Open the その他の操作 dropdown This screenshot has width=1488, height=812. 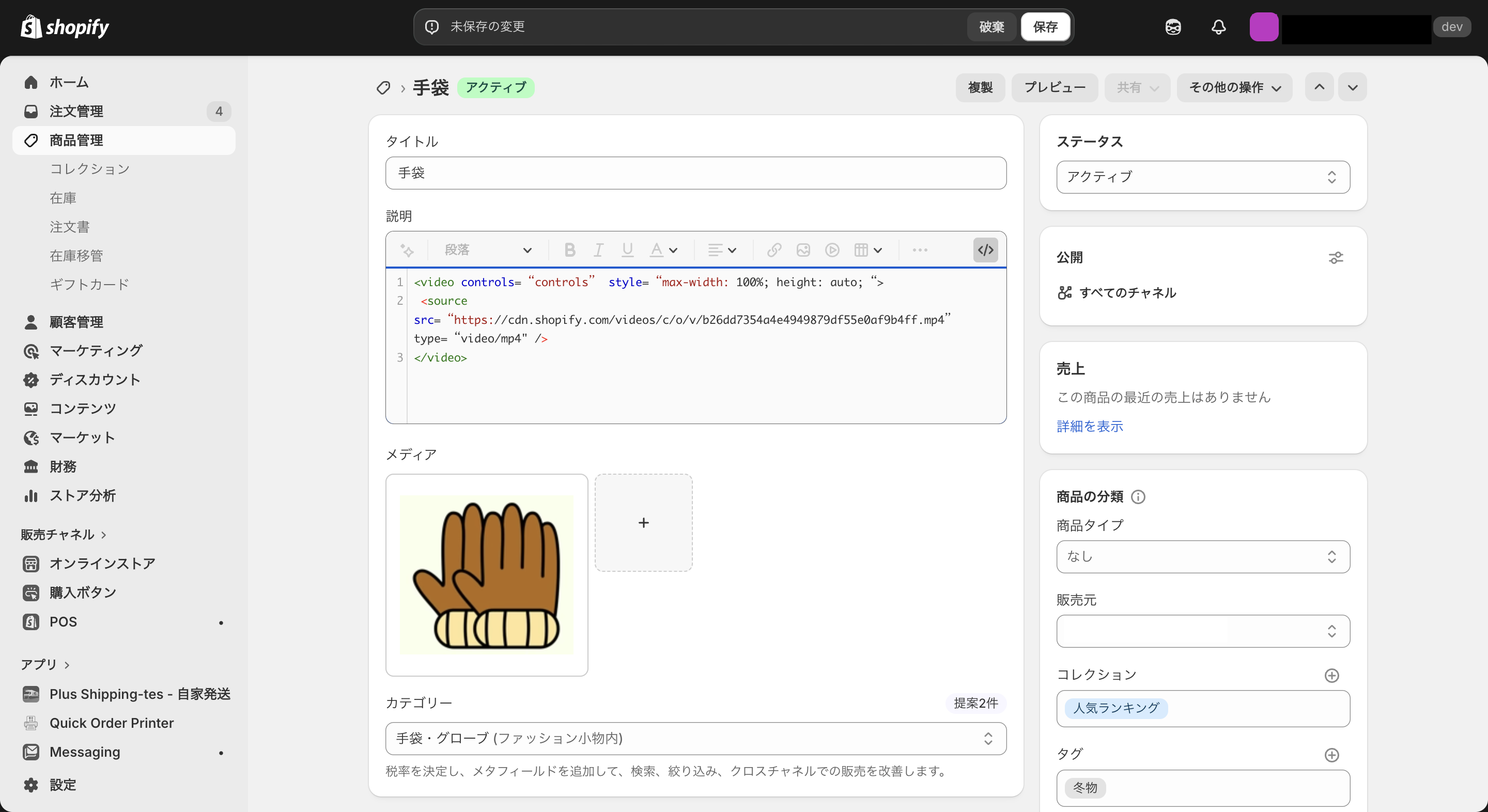pos(1234,87)
